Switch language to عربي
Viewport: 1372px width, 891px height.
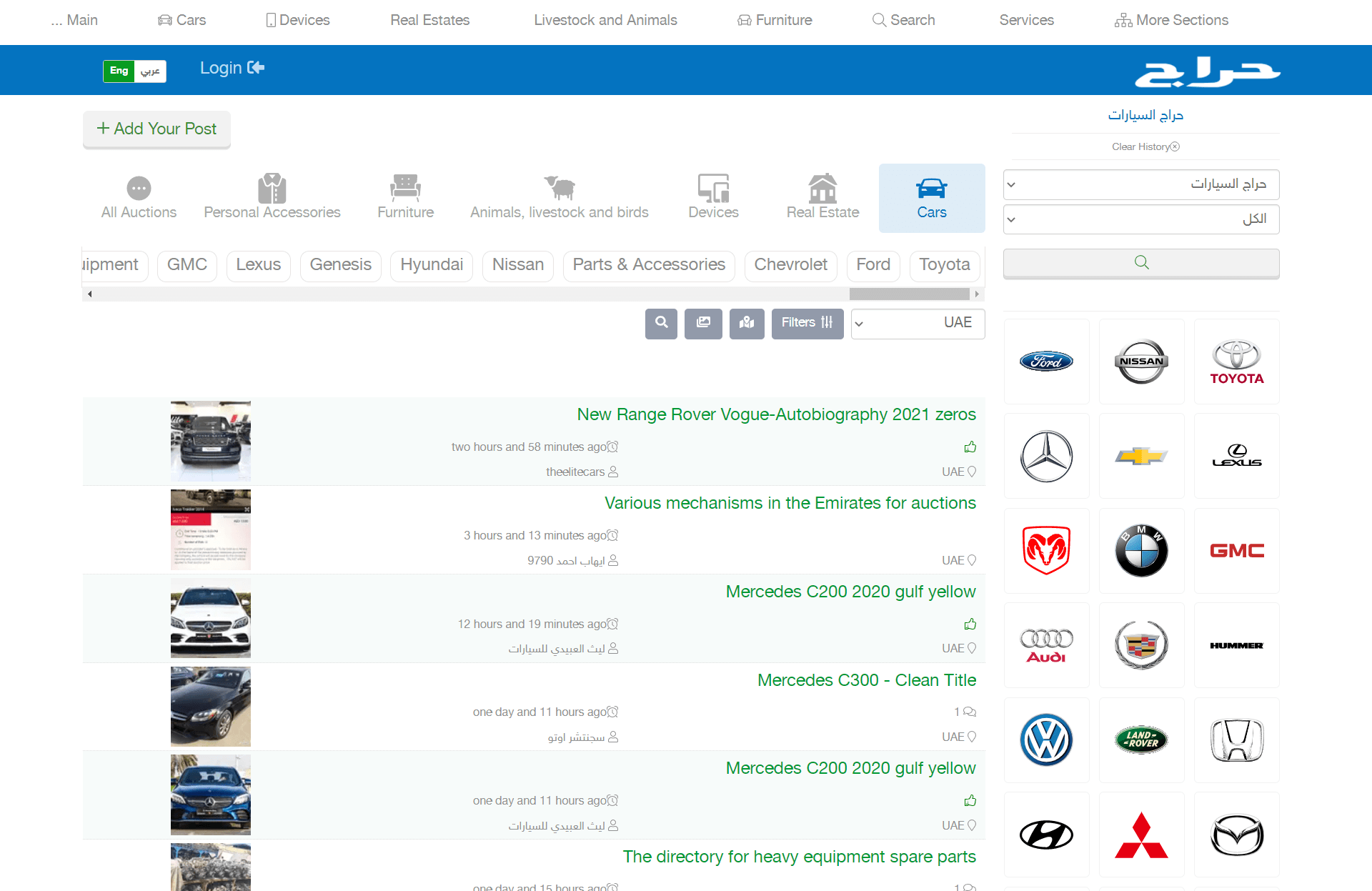pyautogui.click(x=150, y=71)
